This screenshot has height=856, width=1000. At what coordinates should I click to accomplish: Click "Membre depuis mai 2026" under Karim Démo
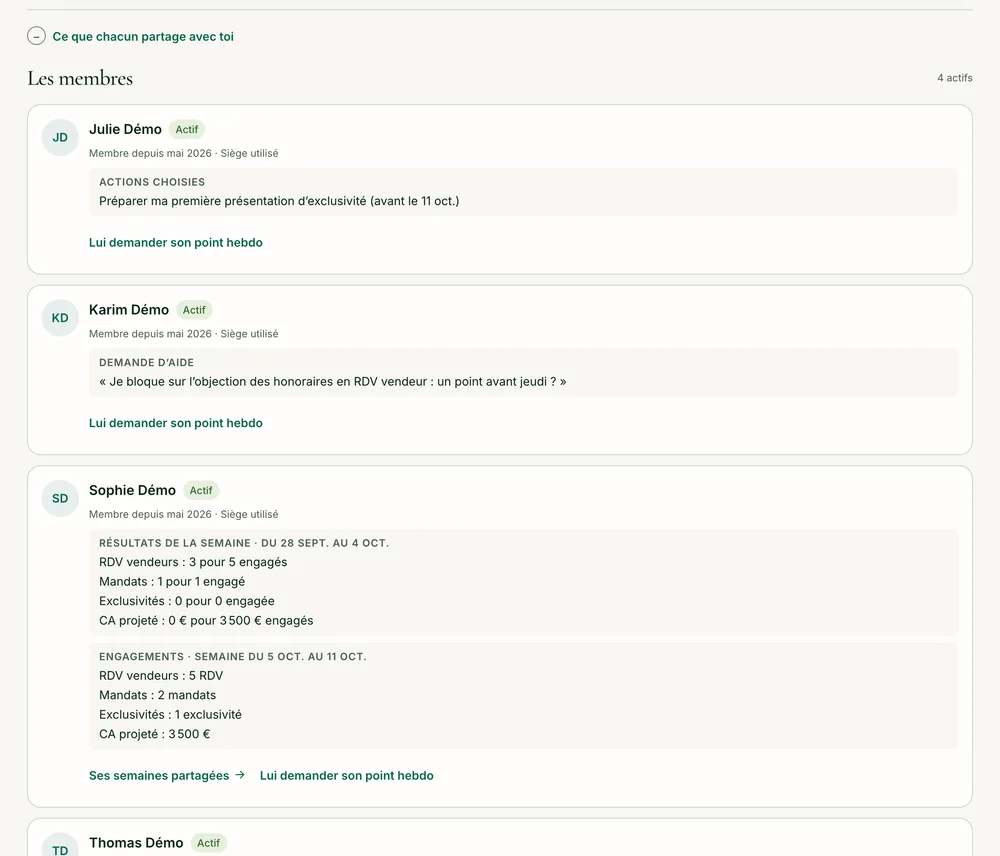150,334
